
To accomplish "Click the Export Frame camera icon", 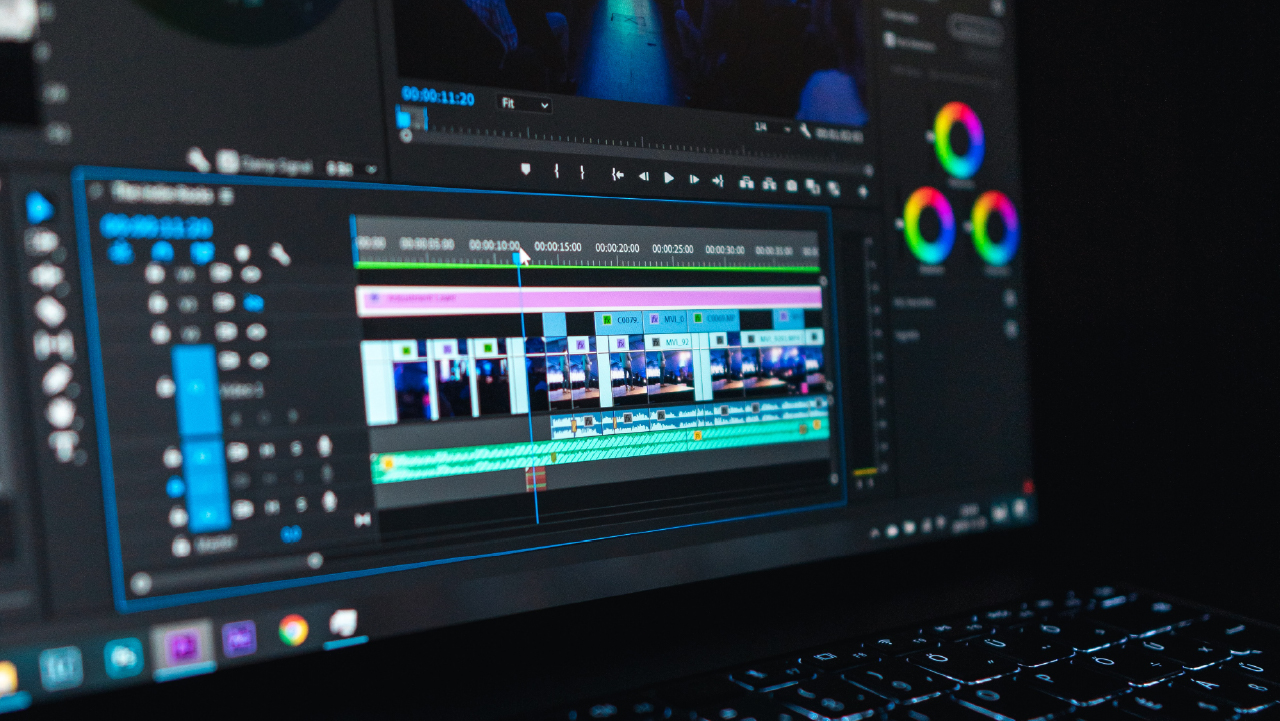I will tap(791, 185).
